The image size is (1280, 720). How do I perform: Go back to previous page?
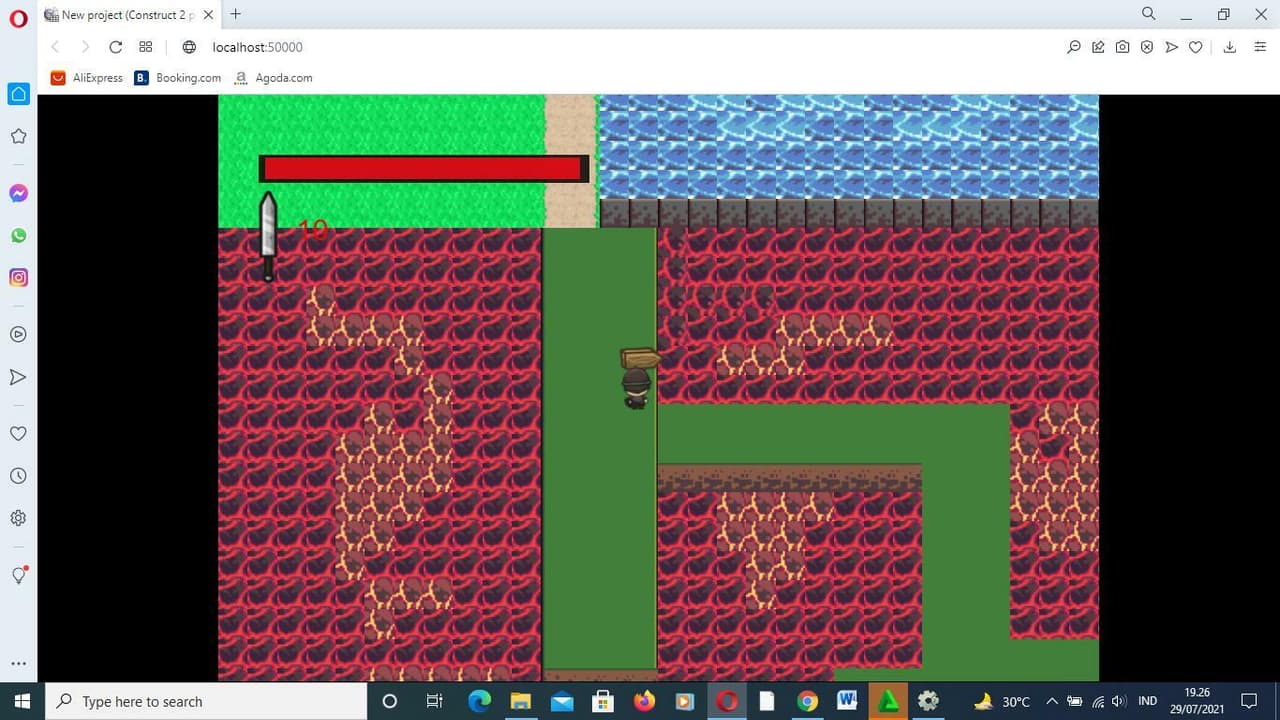tap(55, 47)
